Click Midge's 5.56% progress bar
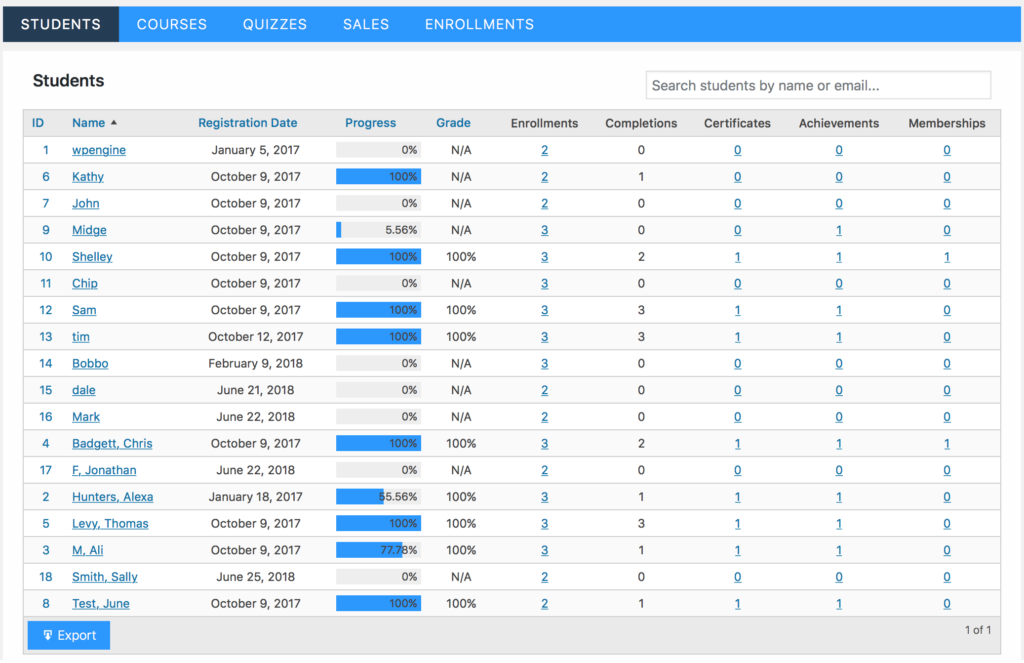The width and height of the screenshot is (1024, 663). [x=378, y=230]
